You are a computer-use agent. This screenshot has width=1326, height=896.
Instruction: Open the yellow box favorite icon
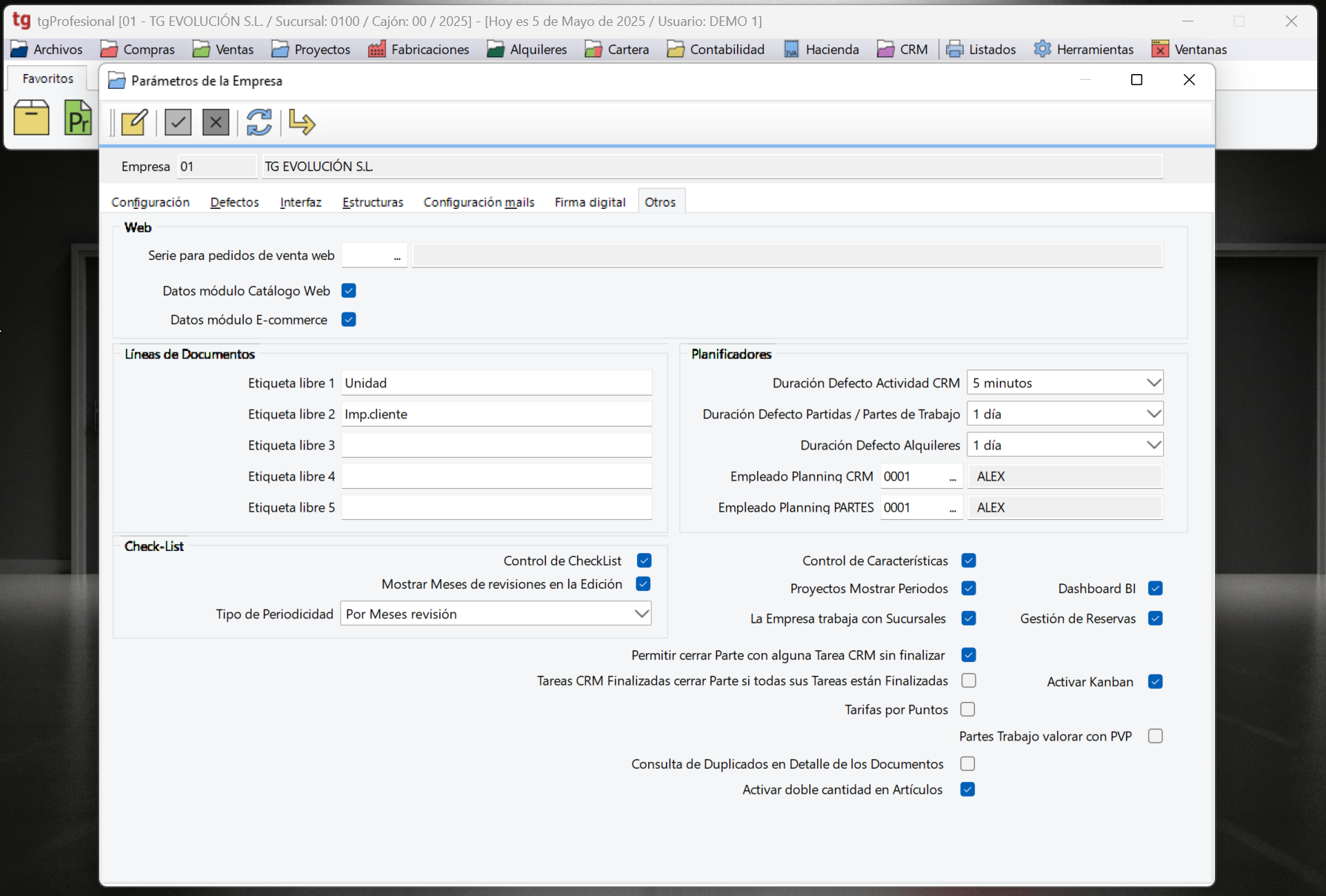coord(31,118)
